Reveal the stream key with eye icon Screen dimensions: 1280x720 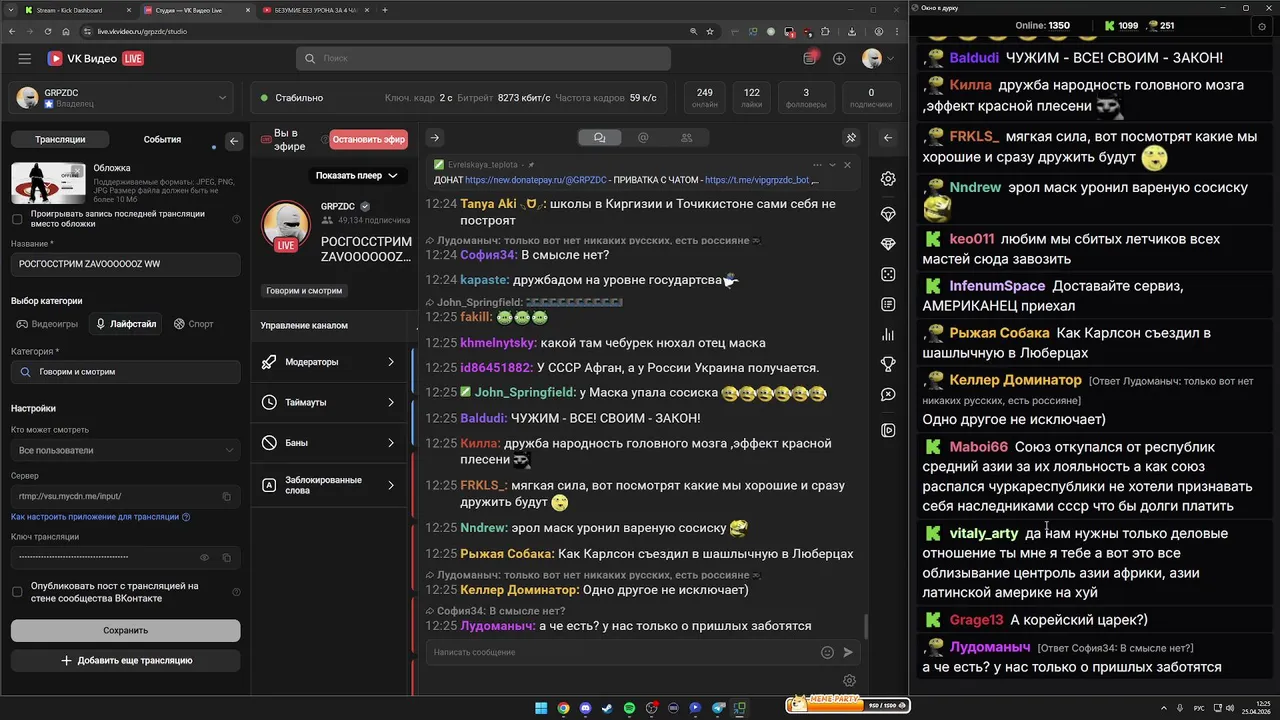click(205, 557)
